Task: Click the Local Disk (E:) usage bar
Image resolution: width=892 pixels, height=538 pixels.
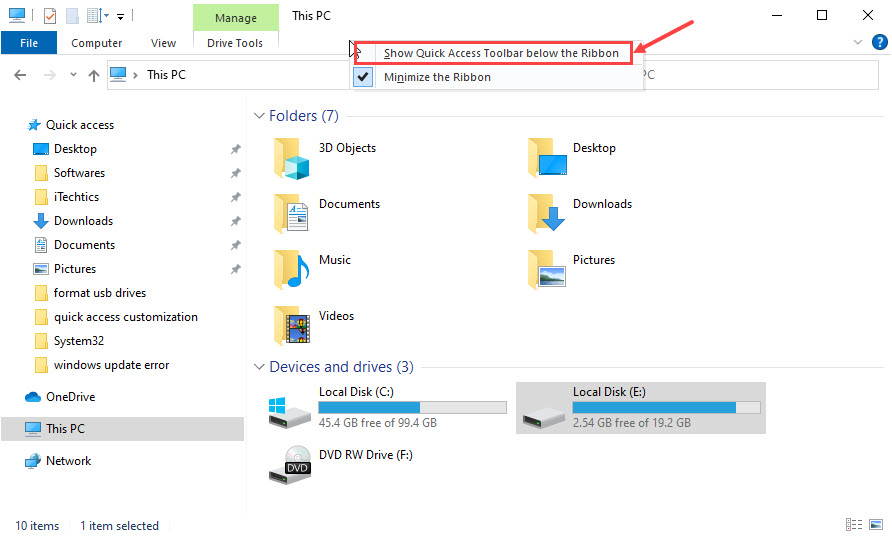Action: point(666,407)
